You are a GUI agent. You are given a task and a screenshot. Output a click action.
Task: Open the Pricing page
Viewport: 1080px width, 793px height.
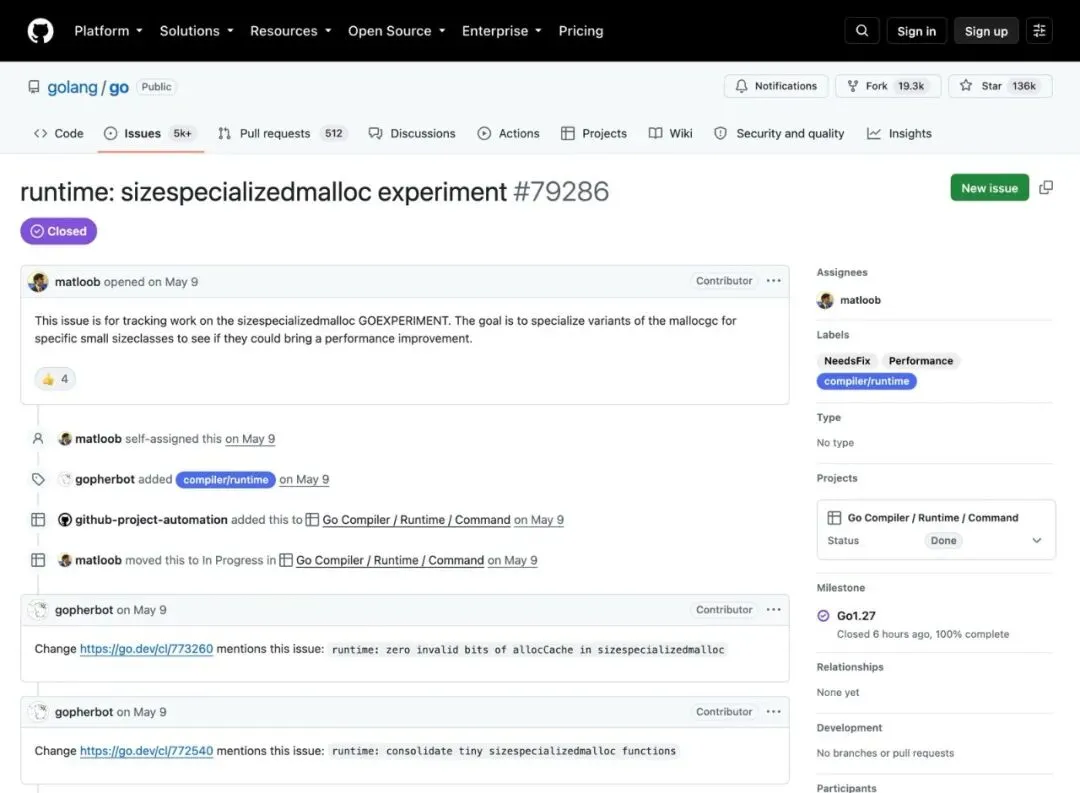coord(581,31)
